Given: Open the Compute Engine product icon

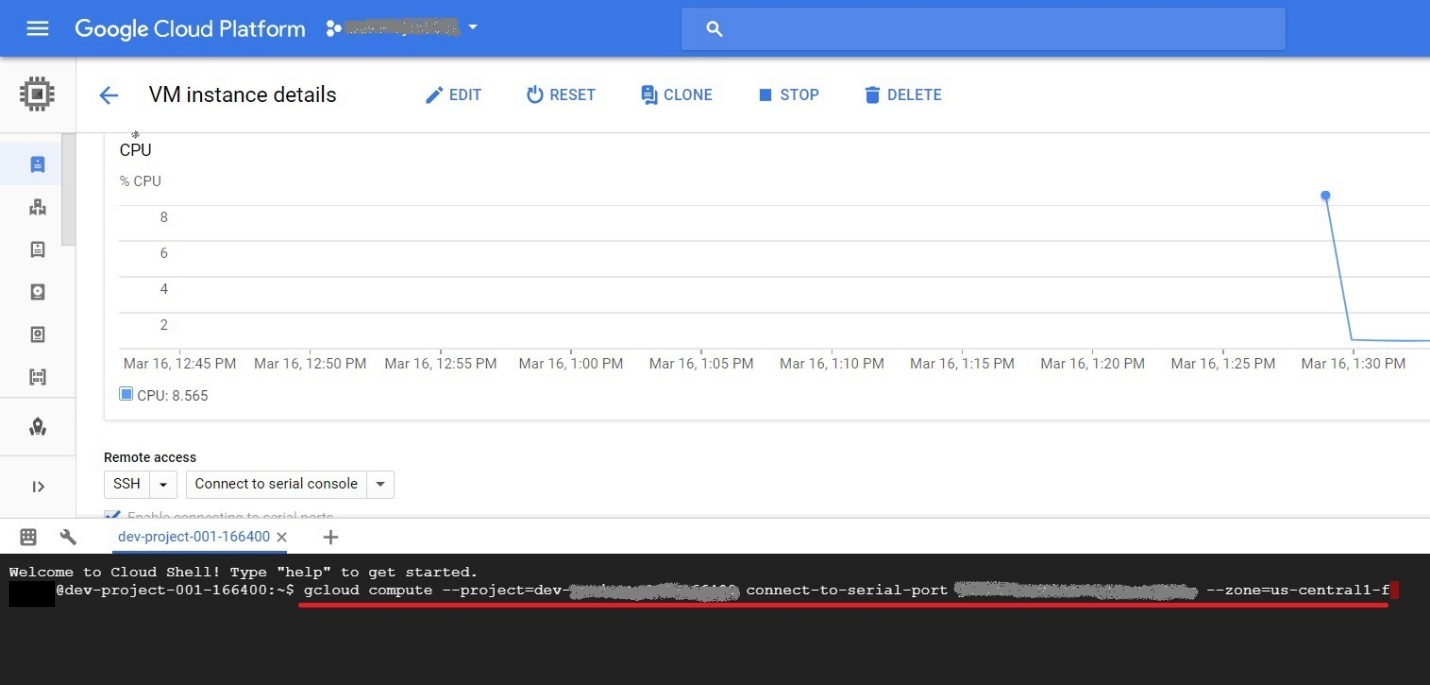Looking at the screenshot, I should click(x=37, y=93).
